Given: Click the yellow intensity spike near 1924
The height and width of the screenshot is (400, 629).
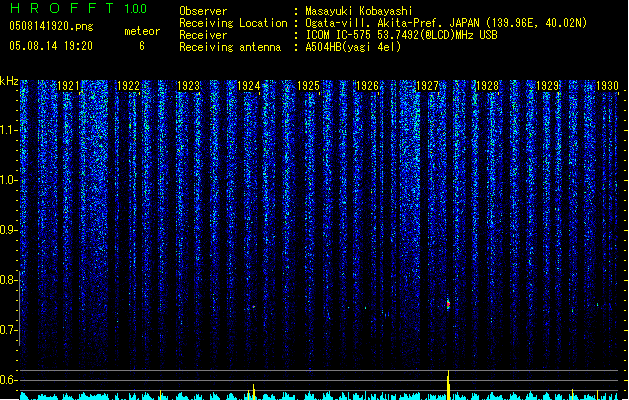Looking at the screenshot, I should 254,392.
